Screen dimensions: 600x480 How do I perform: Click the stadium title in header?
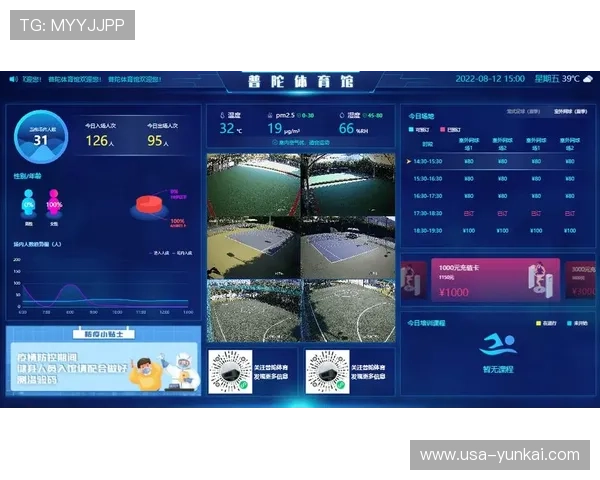pos(301,82)
